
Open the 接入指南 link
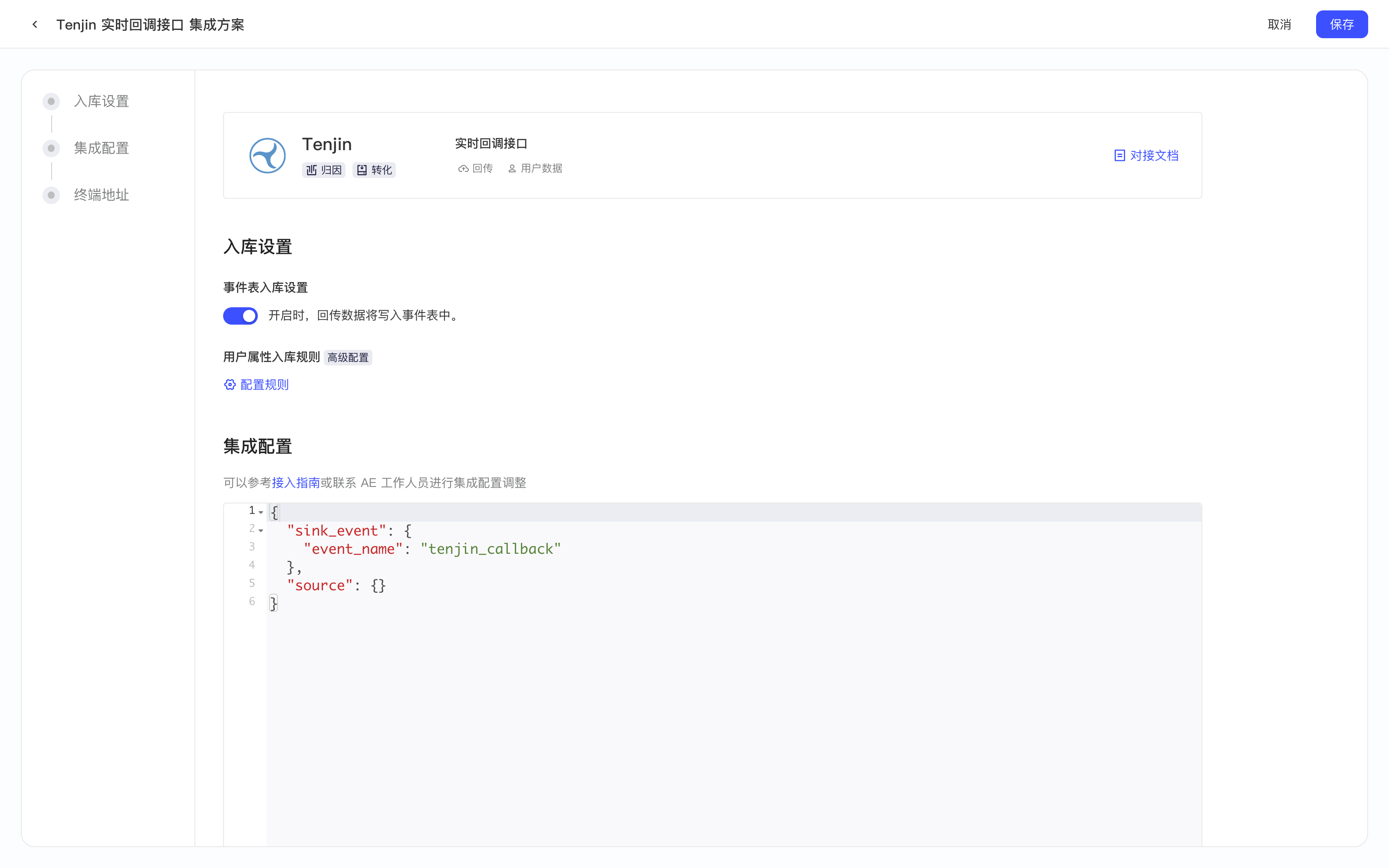[296, 483]
